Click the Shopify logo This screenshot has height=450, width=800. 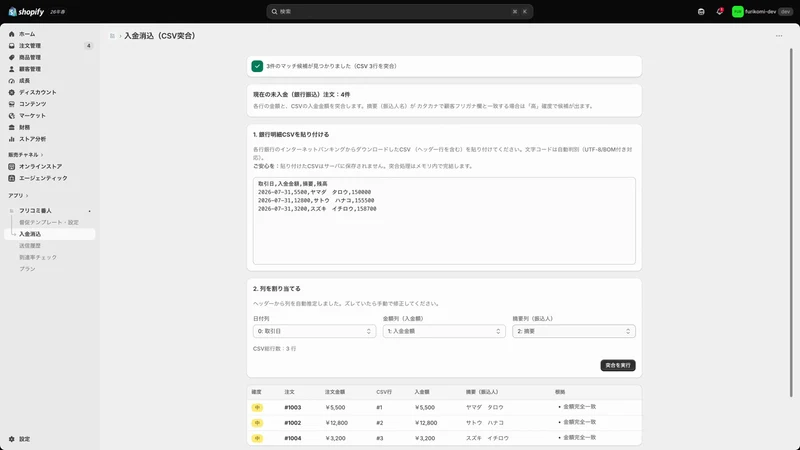26,12
